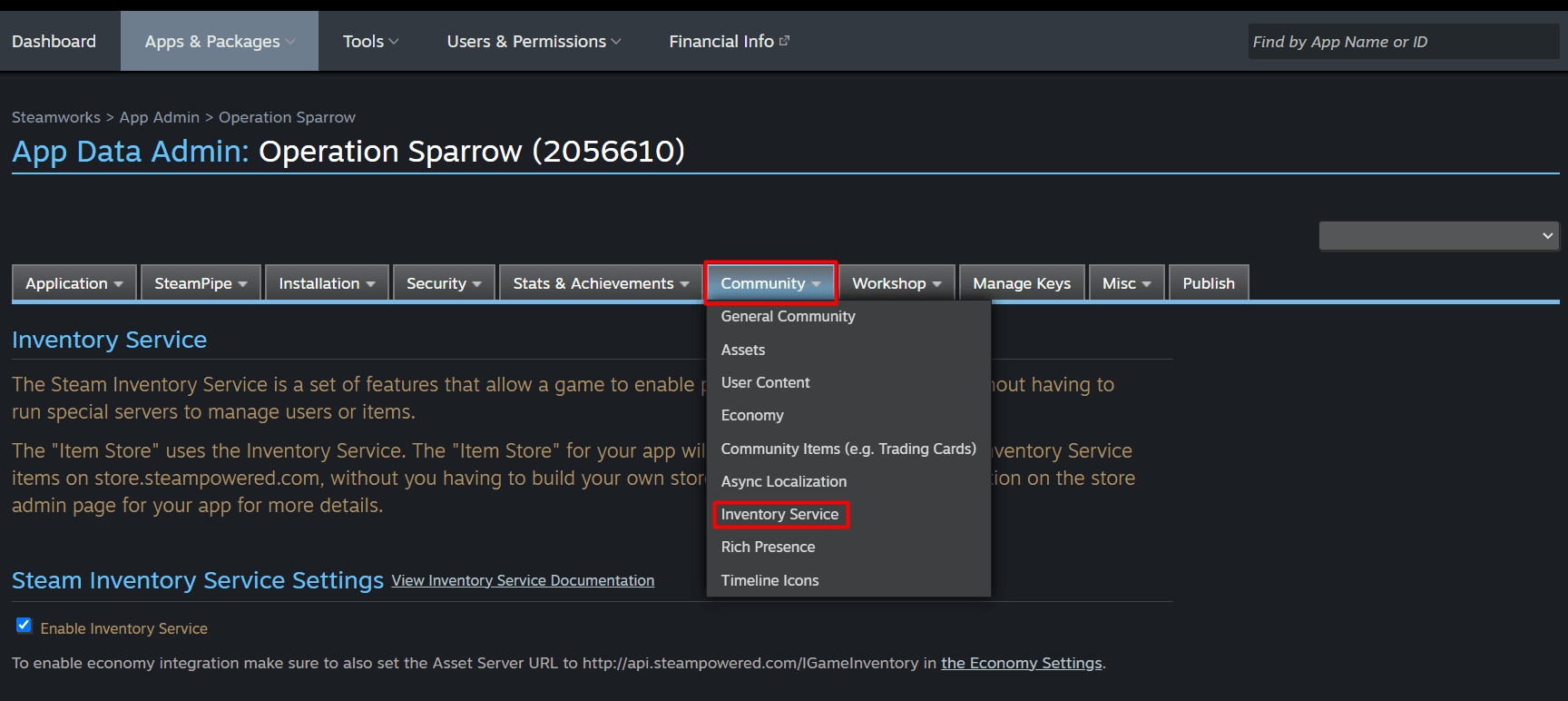The height and width of the screenshot is (701, 1568).
Task: Expand the Installation tab menu
Action: (x=327, y=283)
